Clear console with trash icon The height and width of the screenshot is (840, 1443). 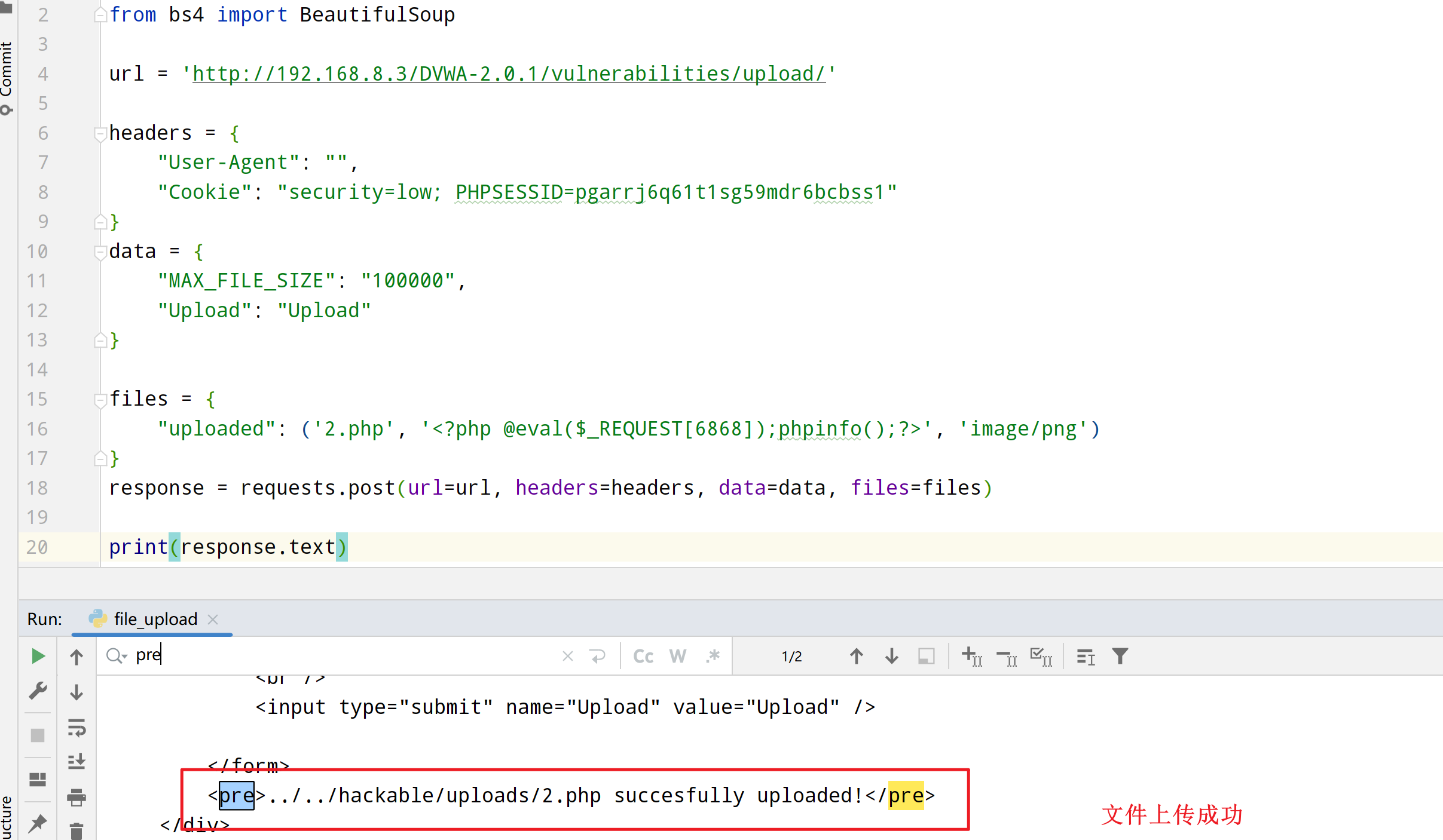[x=77, y=830]
